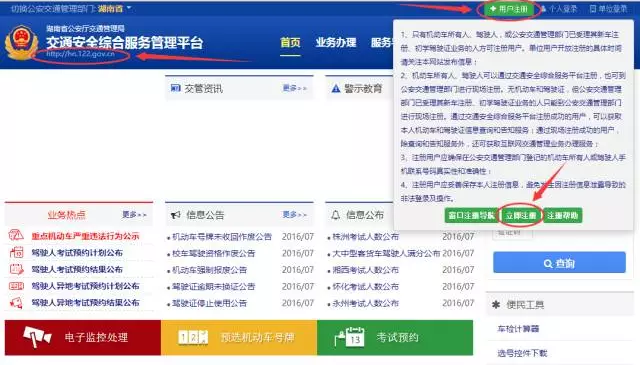
Task: Expand 更多>> in 交管资讯 section
Action: (295, 88)
